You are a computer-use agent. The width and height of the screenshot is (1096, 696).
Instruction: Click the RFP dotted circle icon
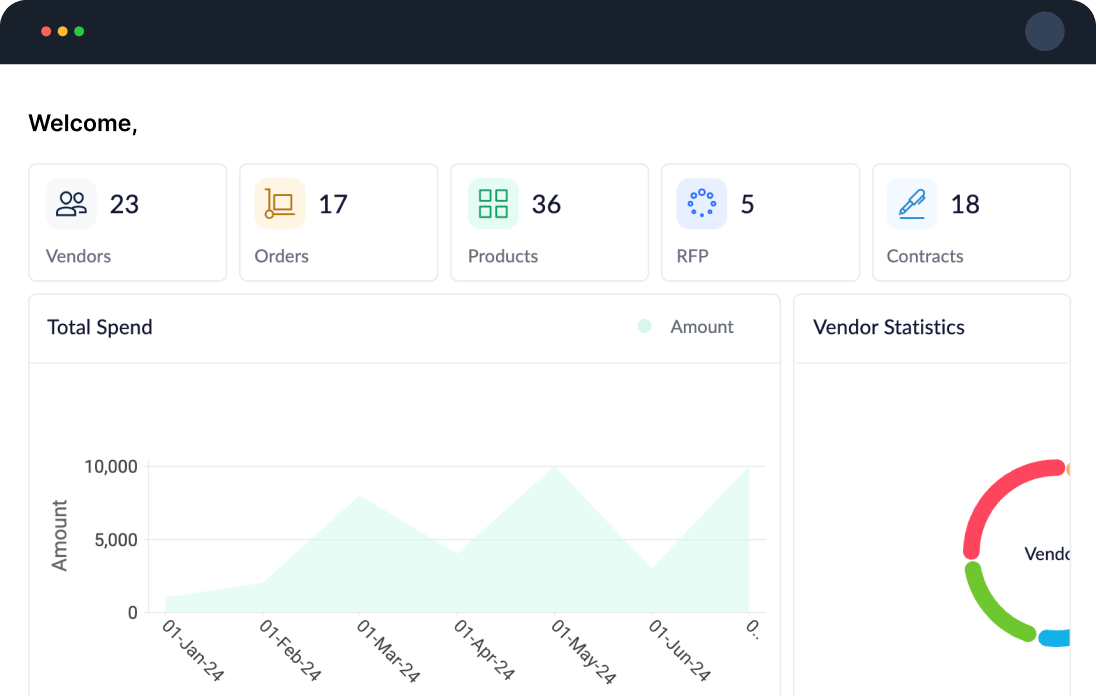tap(702, 204)
